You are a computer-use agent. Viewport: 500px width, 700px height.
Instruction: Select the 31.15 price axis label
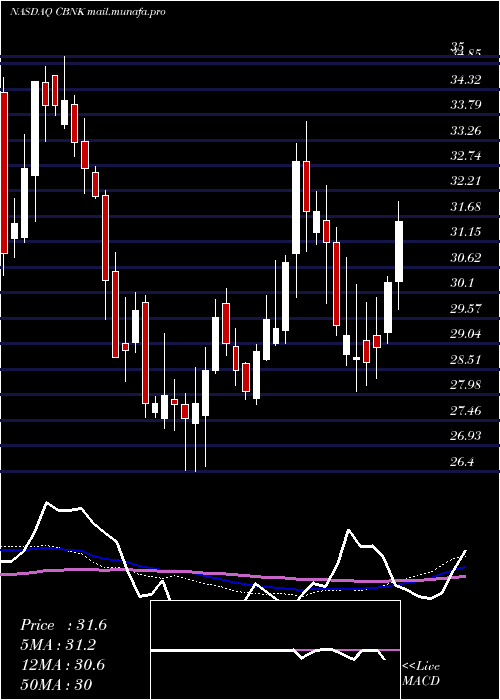466,232
